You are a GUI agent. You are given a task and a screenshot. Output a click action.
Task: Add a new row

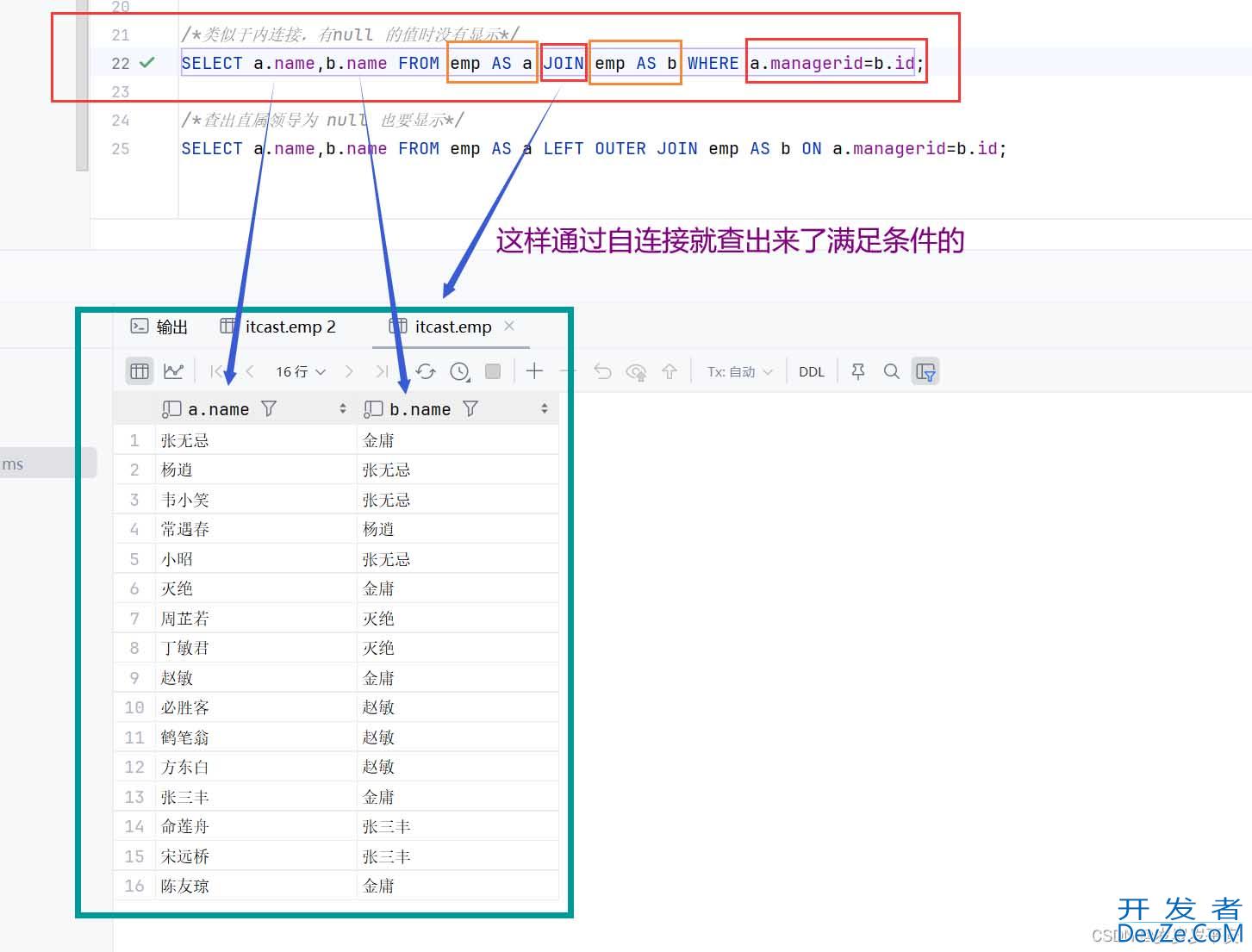[534, 371]
